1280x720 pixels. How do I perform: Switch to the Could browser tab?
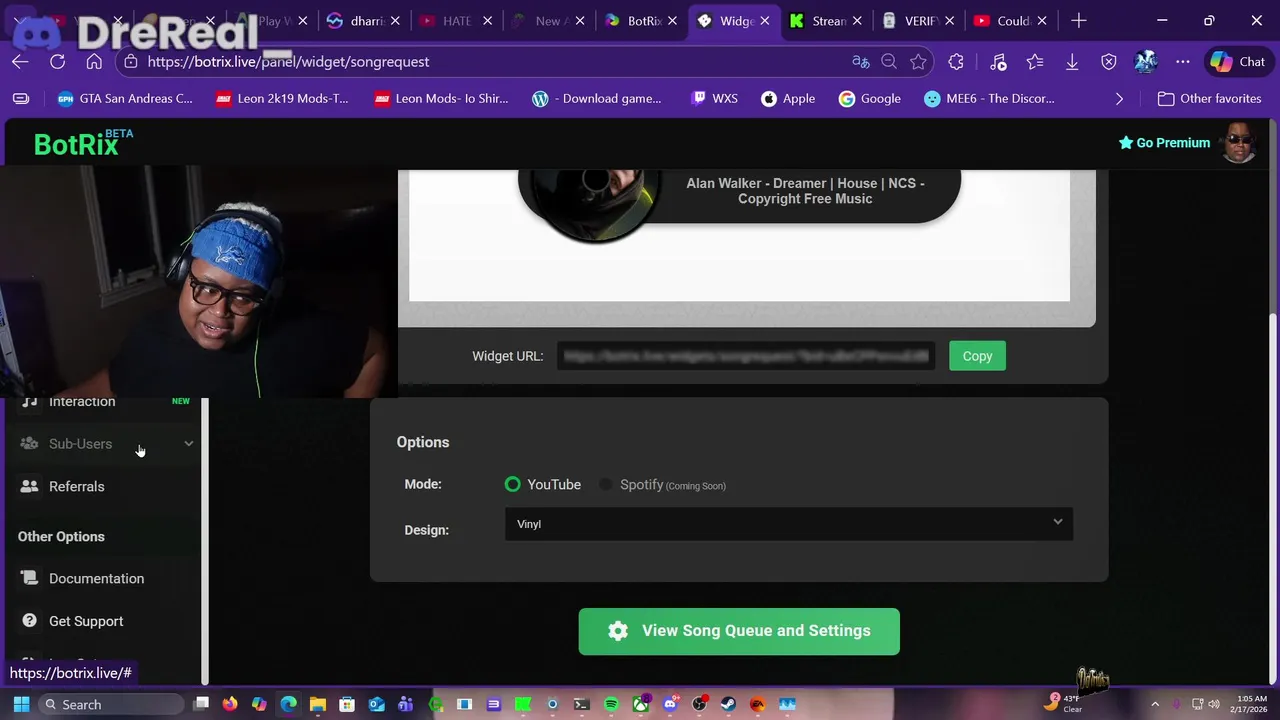pos(1010,21)
